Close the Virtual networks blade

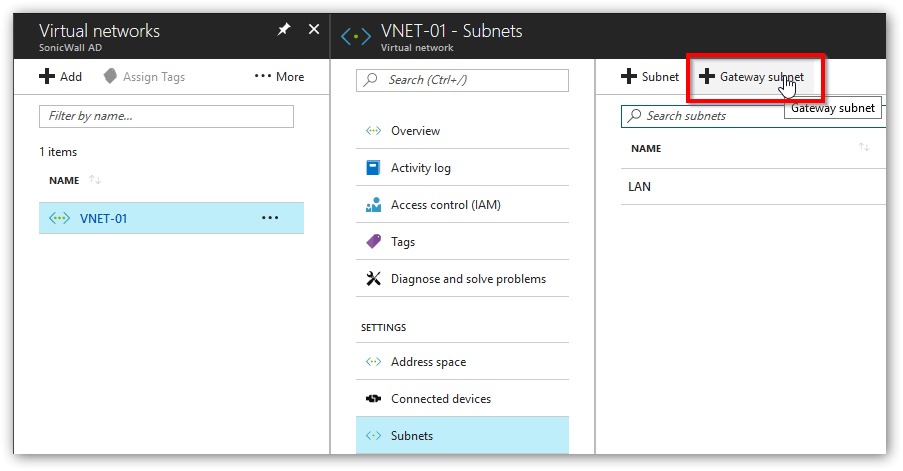314,29
